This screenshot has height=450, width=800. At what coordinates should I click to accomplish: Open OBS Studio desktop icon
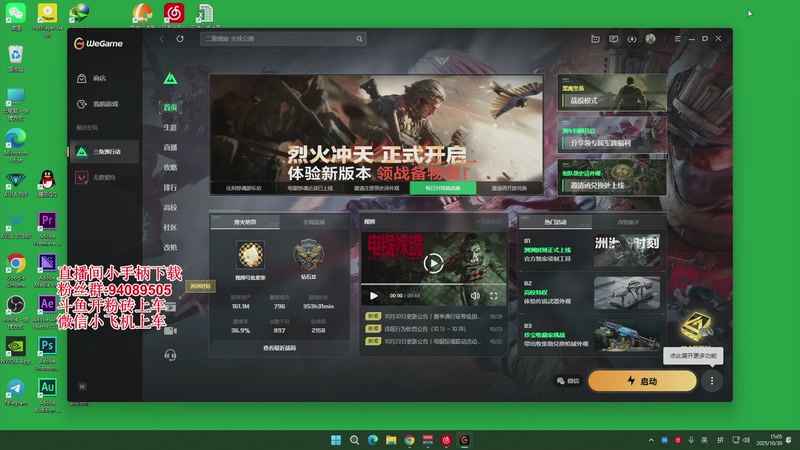(x=16, y=312)
